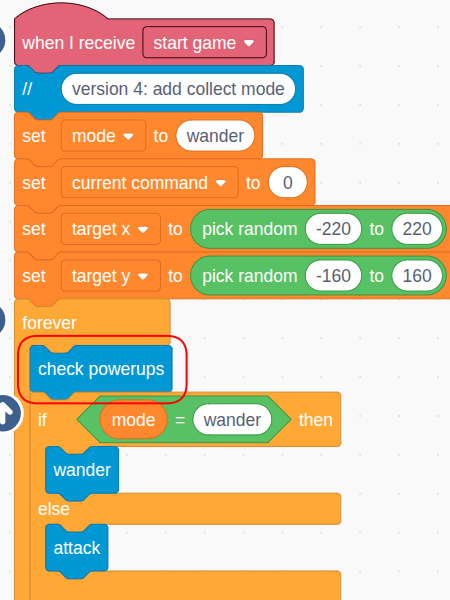Edit the 160 random range input
This screenshot has height=600, width=450.
pyautogui.click(x=417, y=276)
